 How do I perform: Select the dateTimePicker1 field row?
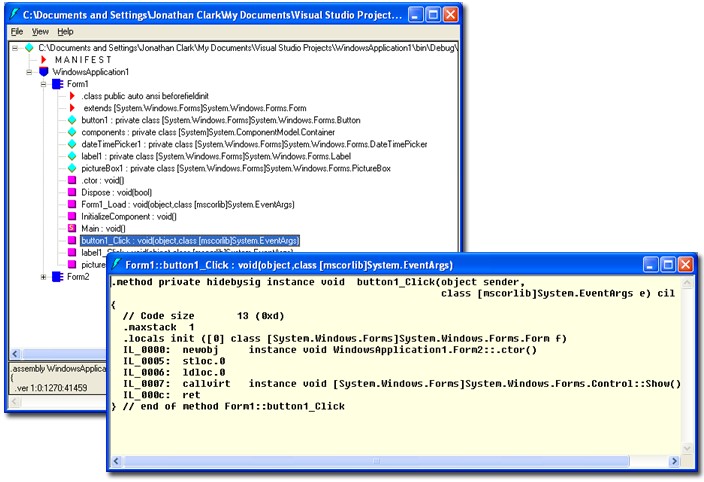click(x=254, y=145)
